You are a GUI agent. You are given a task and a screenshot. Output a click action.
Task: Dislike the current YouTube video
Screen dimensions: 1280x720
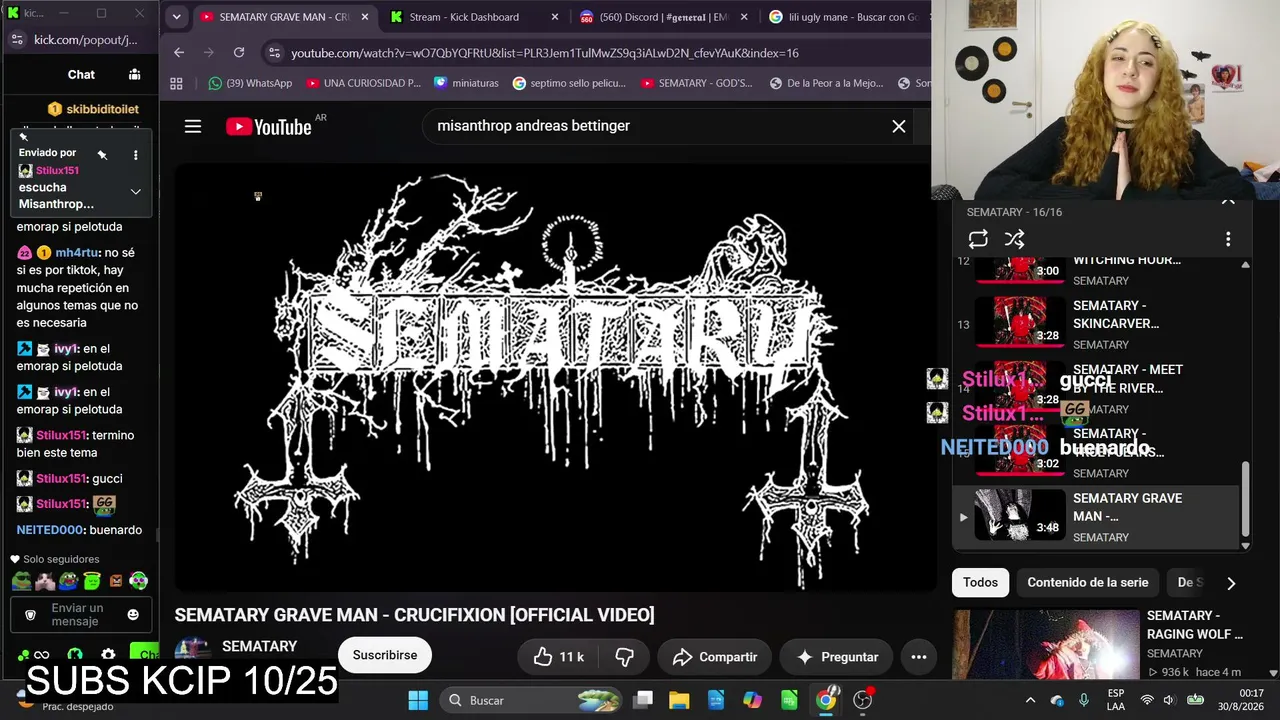point(624,657)
